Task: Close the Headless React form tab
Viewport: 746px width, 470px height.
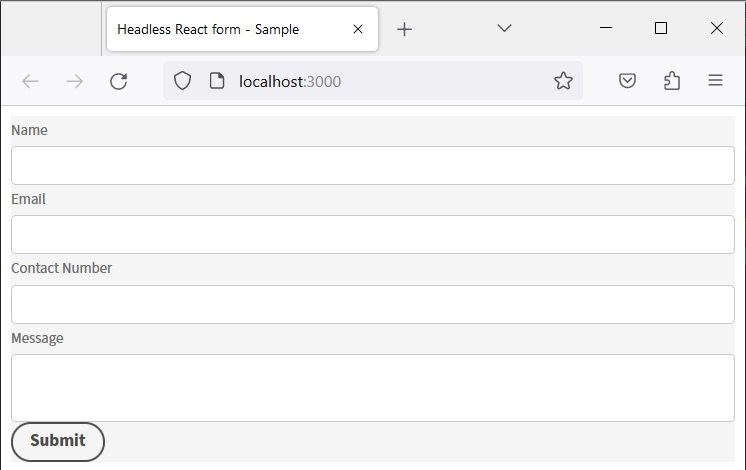Action: pos(358,30)
